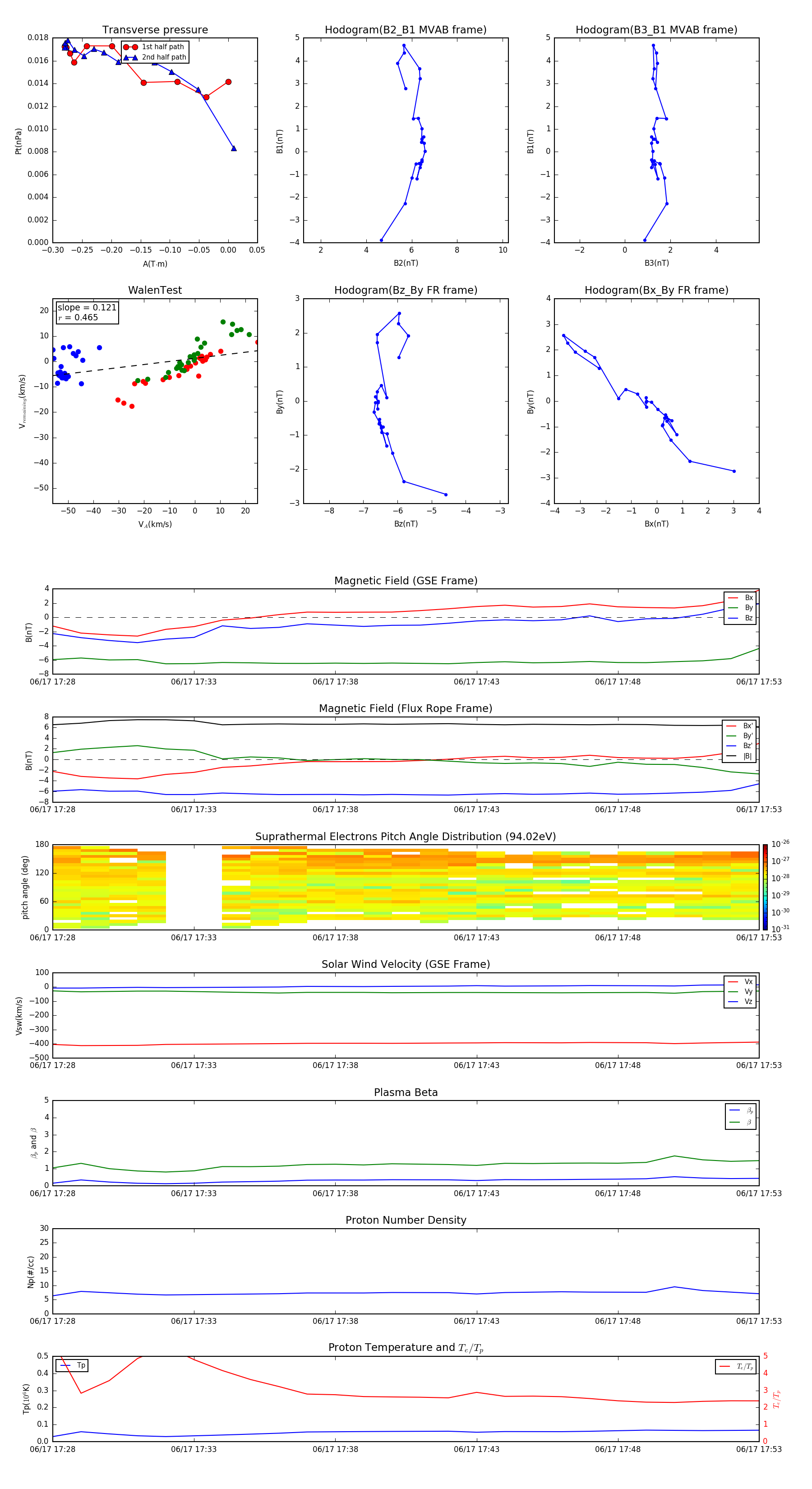812x1489 pixels.
Task: Click the 'Transverse pressure' plot title
Action: coord(155,30)
